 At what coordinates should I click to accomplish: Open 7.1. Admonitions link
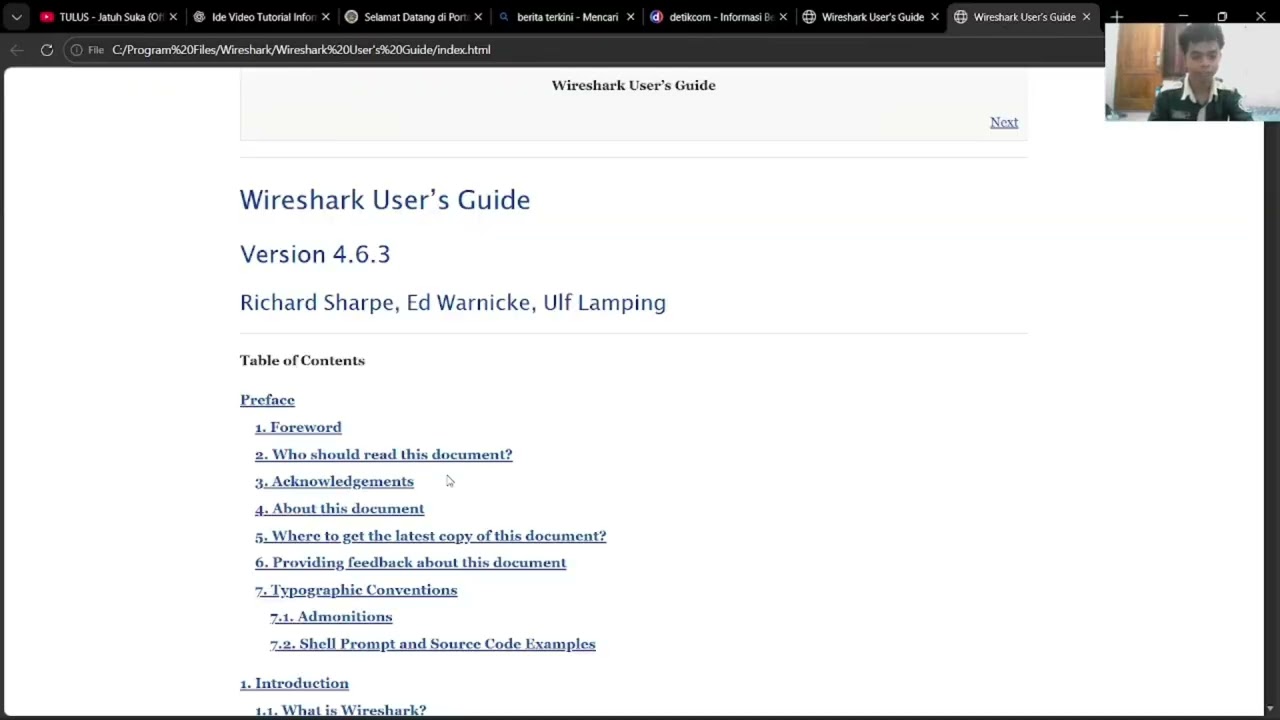coord(331,617)
